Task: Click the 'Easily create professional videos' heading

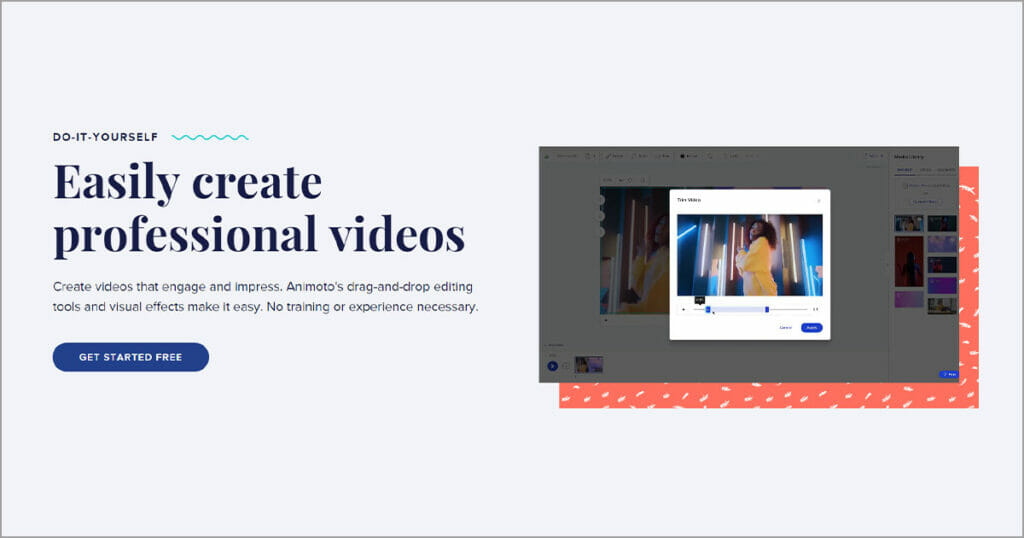Action: click(259, 208)
